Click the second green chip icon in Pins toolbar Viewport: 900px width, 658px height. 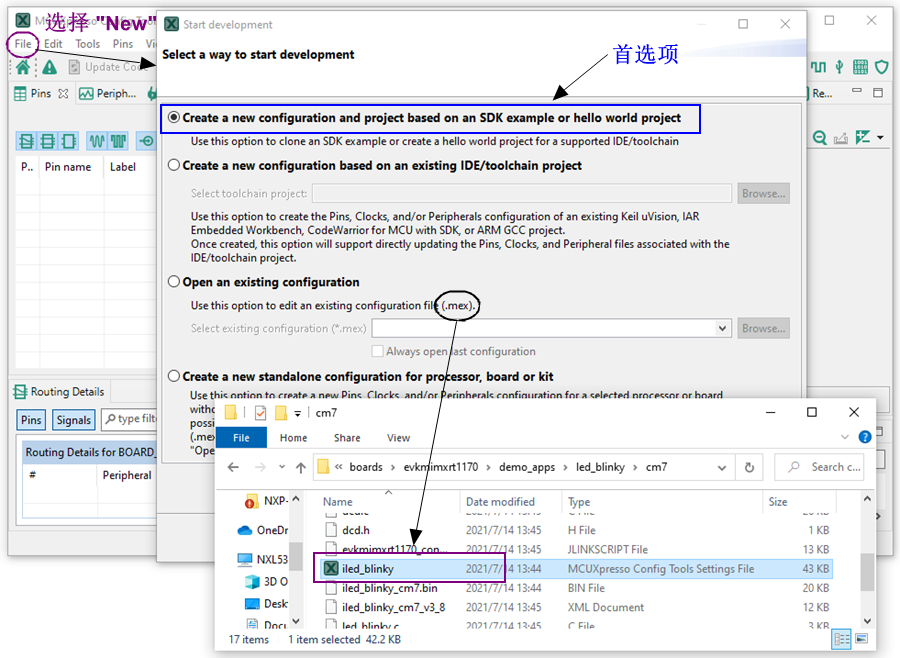point(48,141)
